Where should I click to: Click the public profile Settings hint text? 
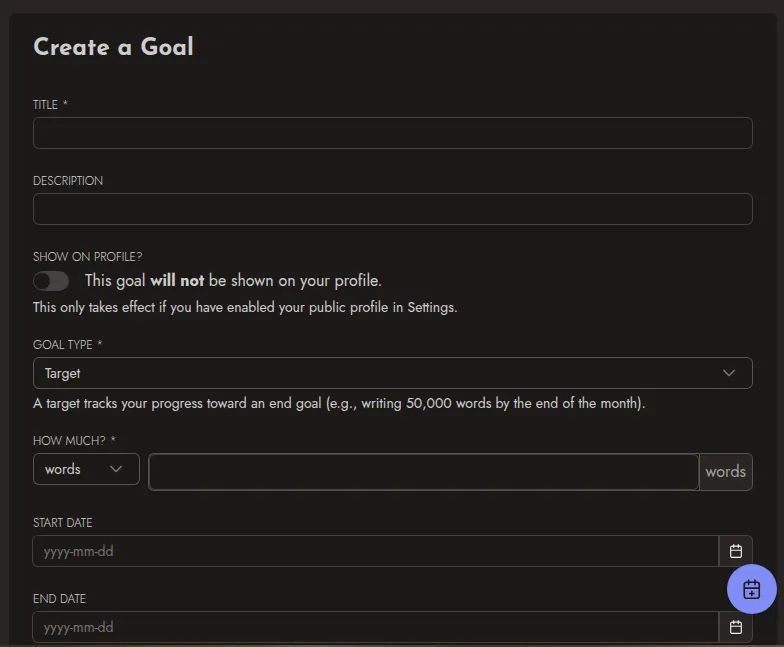pyautogui.click(x=245, y=307)
